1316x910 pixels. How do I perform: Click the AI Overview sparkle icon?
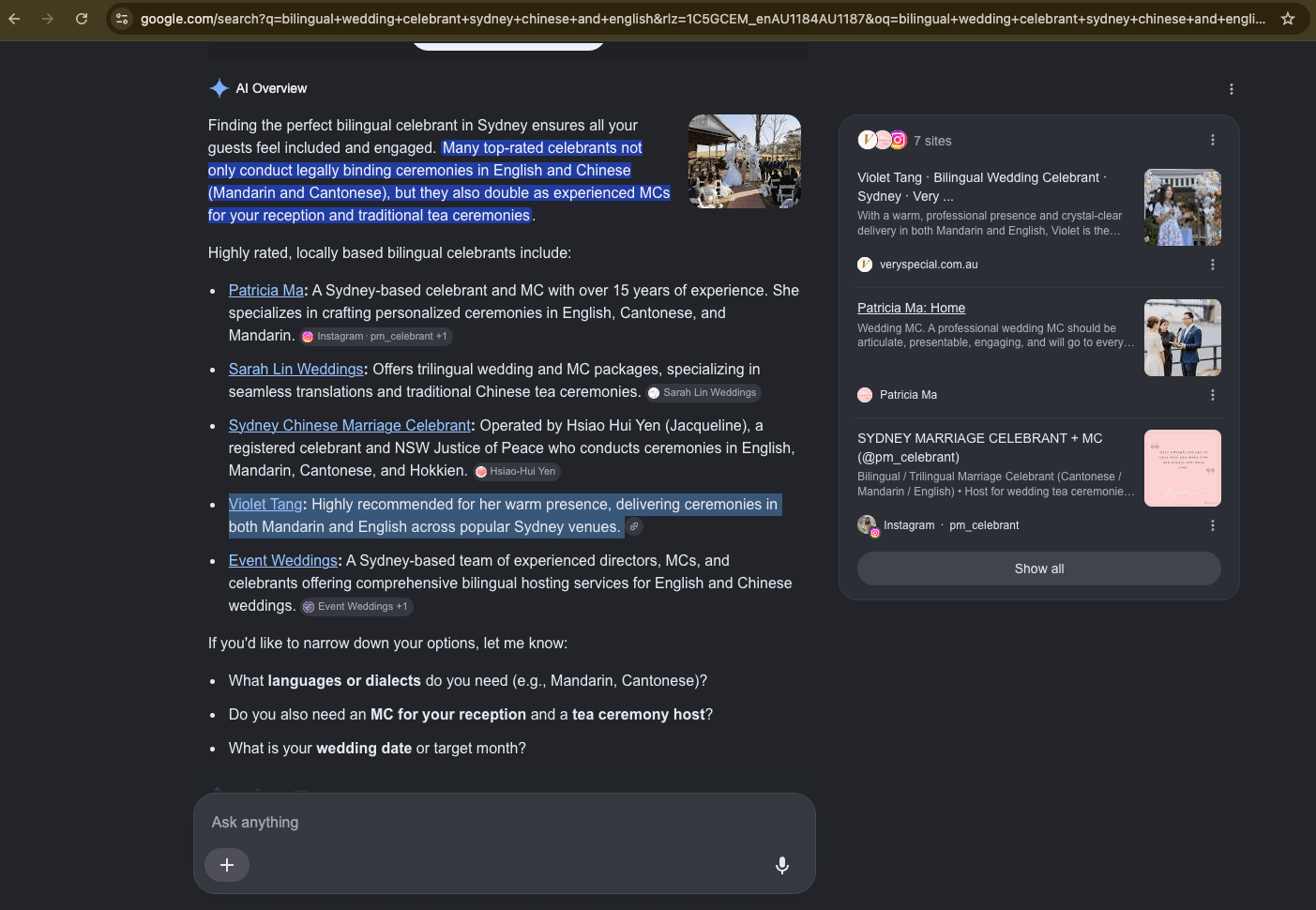point(219,88)
